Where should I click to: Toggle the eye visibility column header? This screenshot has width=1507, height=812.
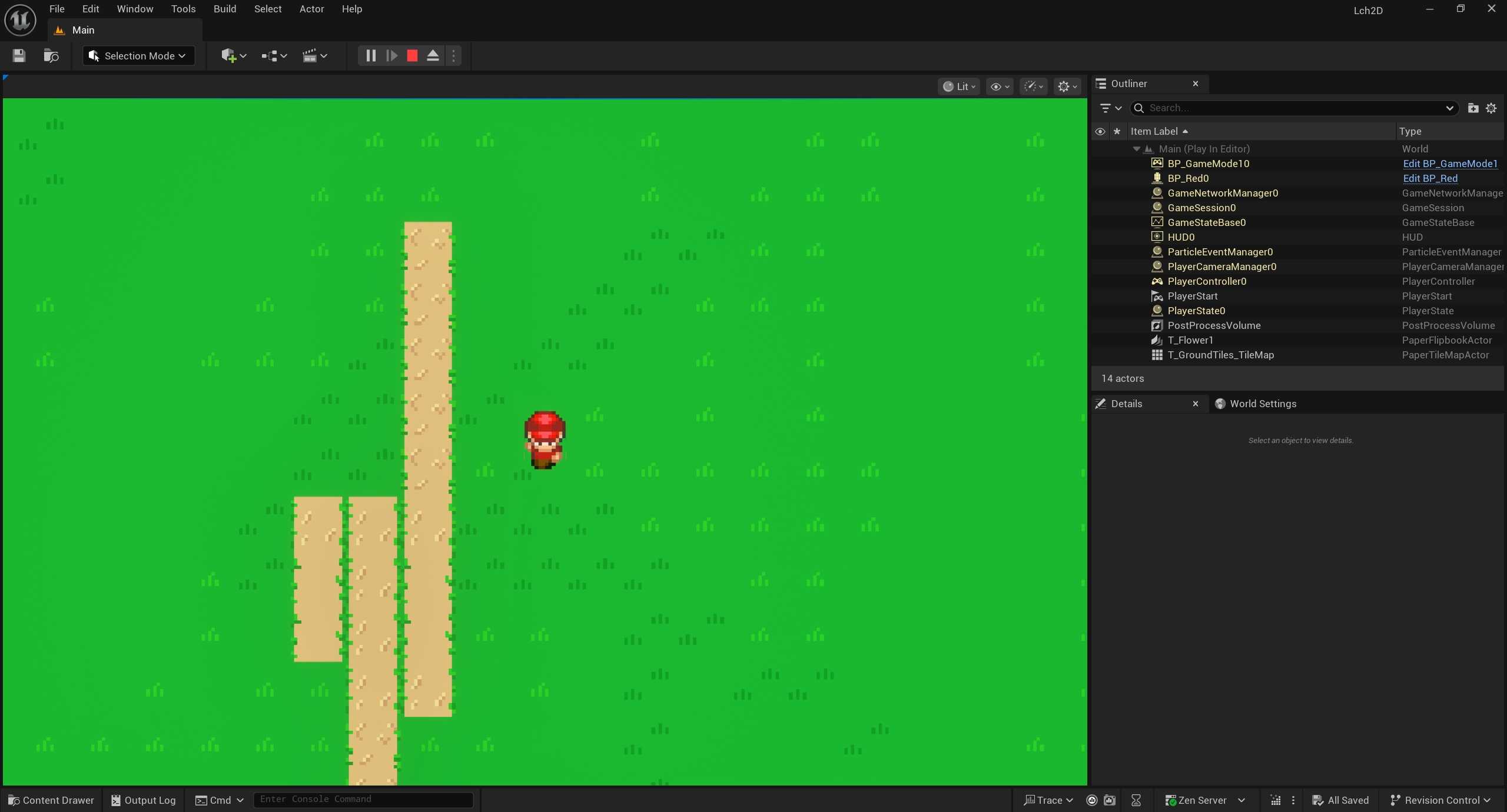click(x=1100, y=131)
